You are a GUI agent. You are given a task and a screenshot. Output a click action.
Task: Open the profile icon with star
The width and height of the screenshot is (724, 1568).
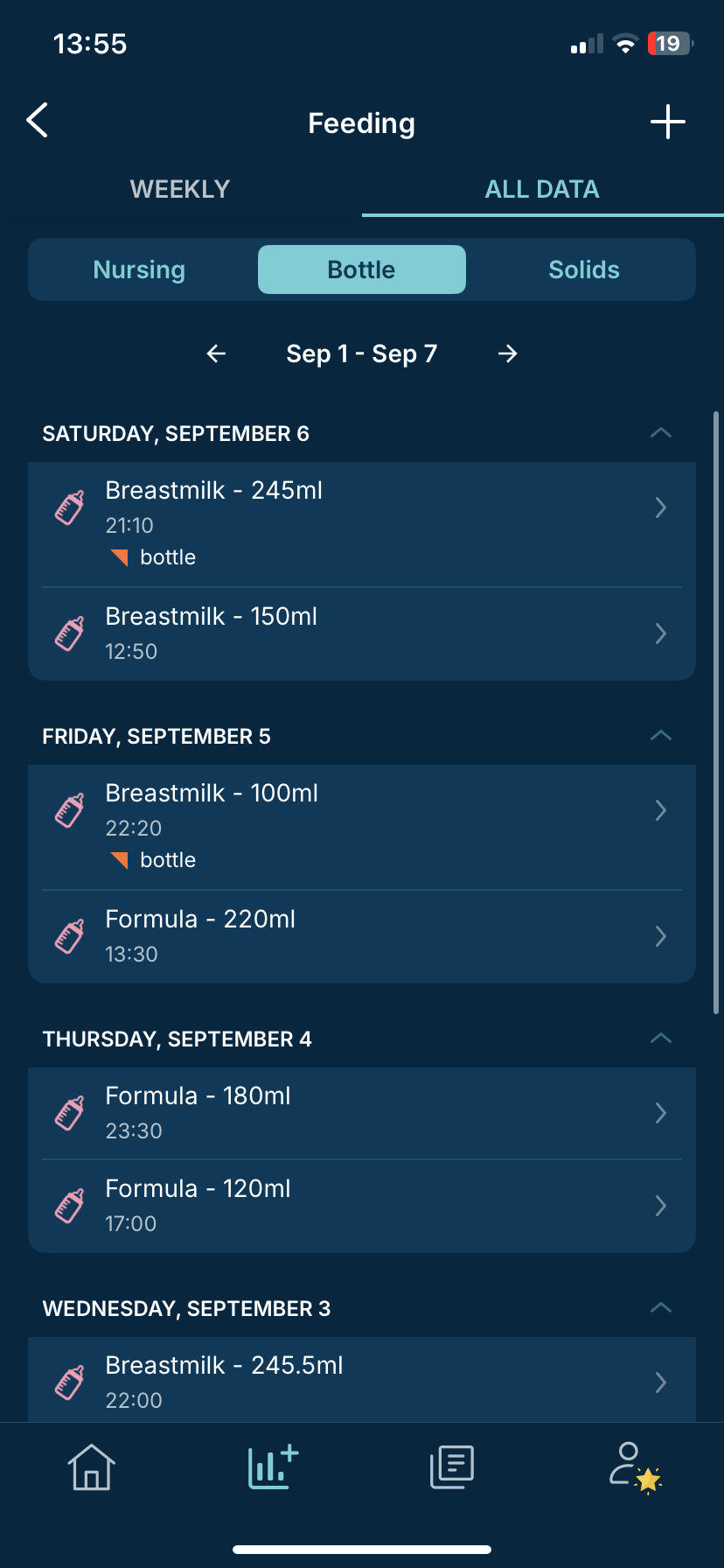click(x=635, y=1466)
